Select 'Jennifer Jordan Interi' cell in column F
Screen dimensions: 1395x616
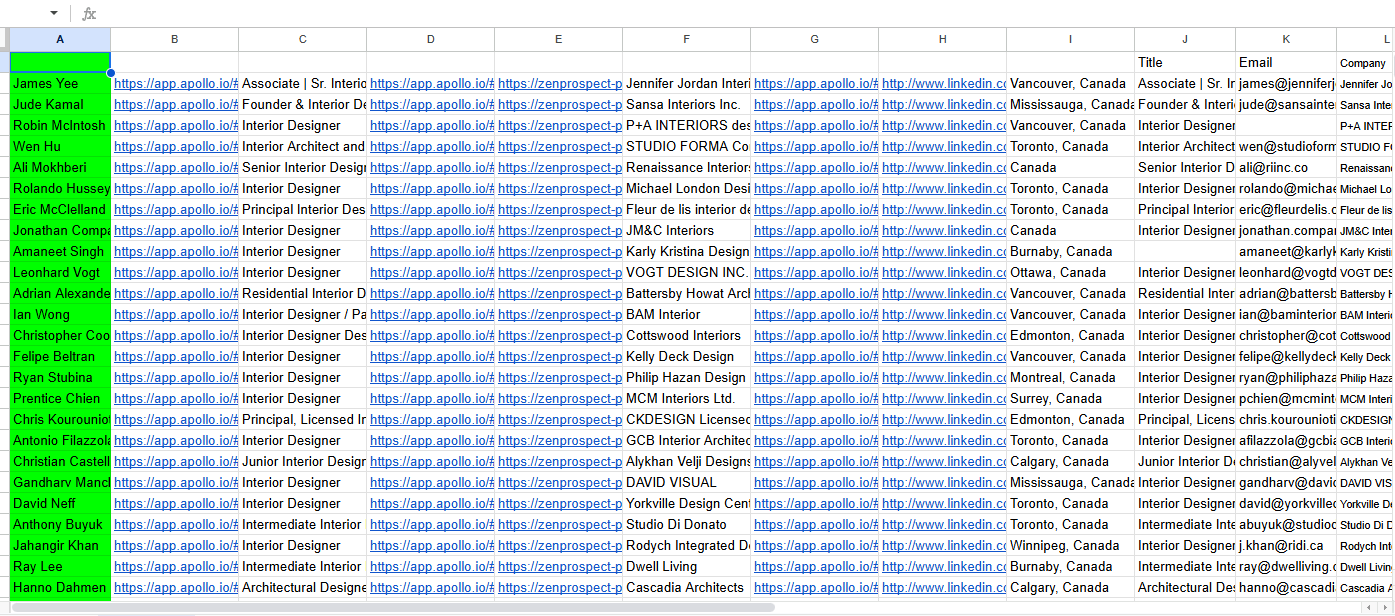pyautogui.click(x=686, y=83)
